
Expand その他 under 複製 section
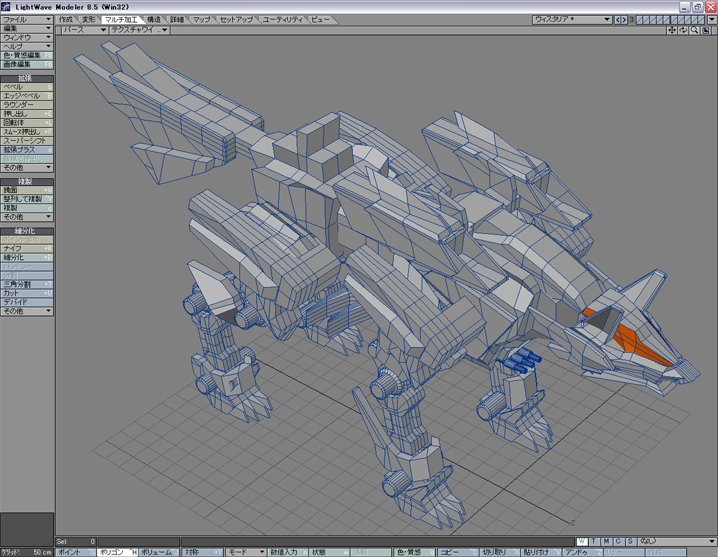27,217
